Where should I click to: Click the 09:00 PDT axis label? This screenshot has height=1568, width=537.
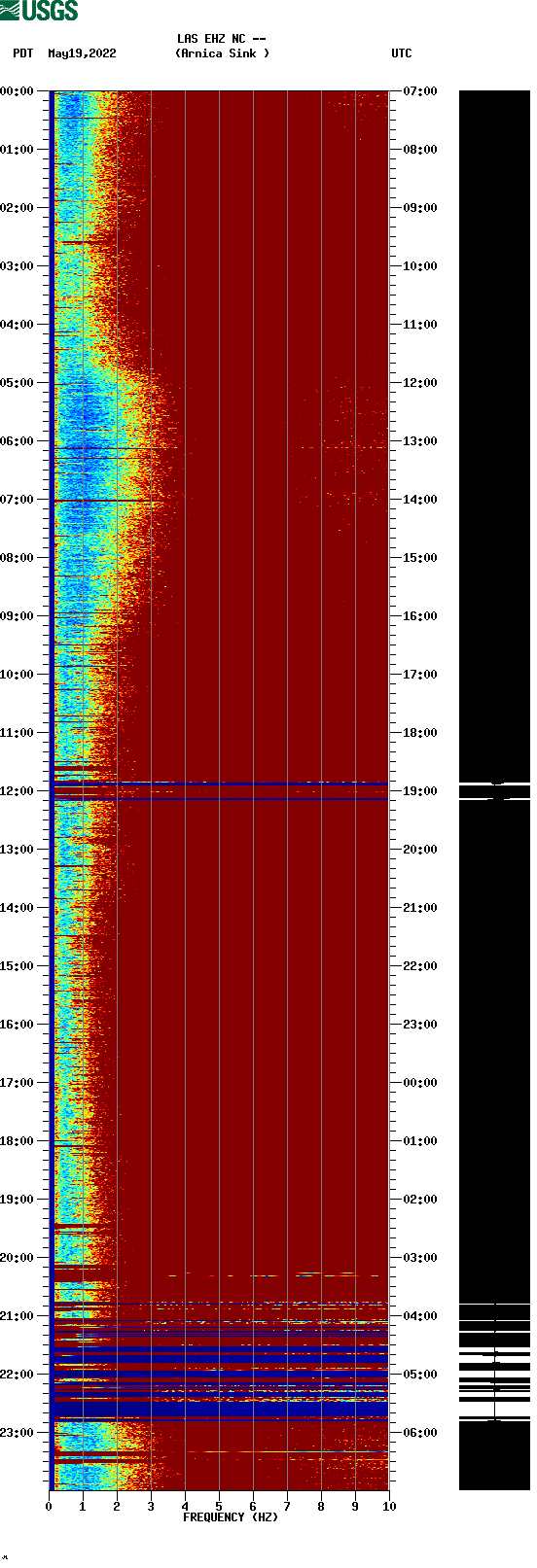[18, 616]
